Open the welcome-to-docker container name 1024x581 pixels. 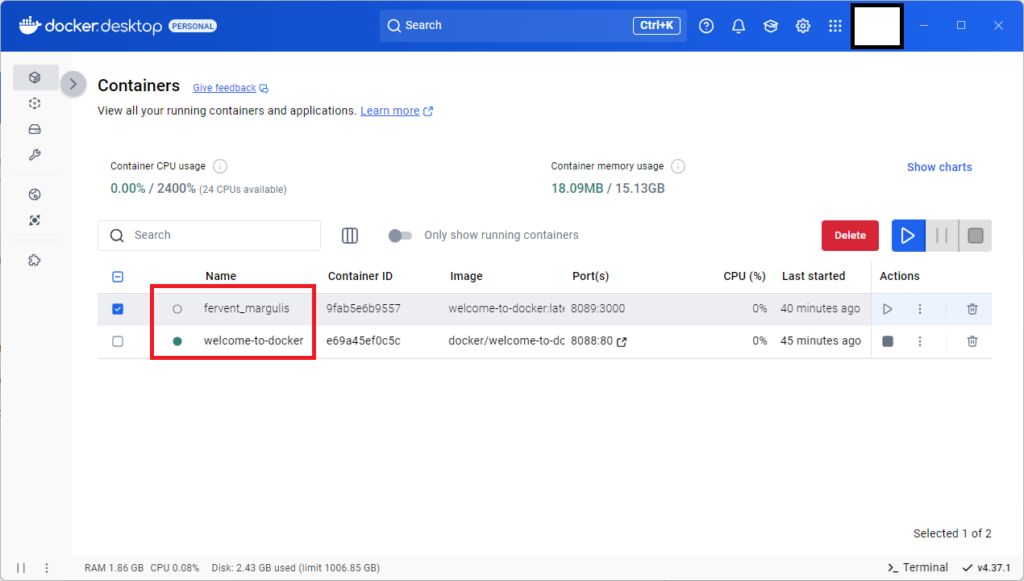click(253, 341)
